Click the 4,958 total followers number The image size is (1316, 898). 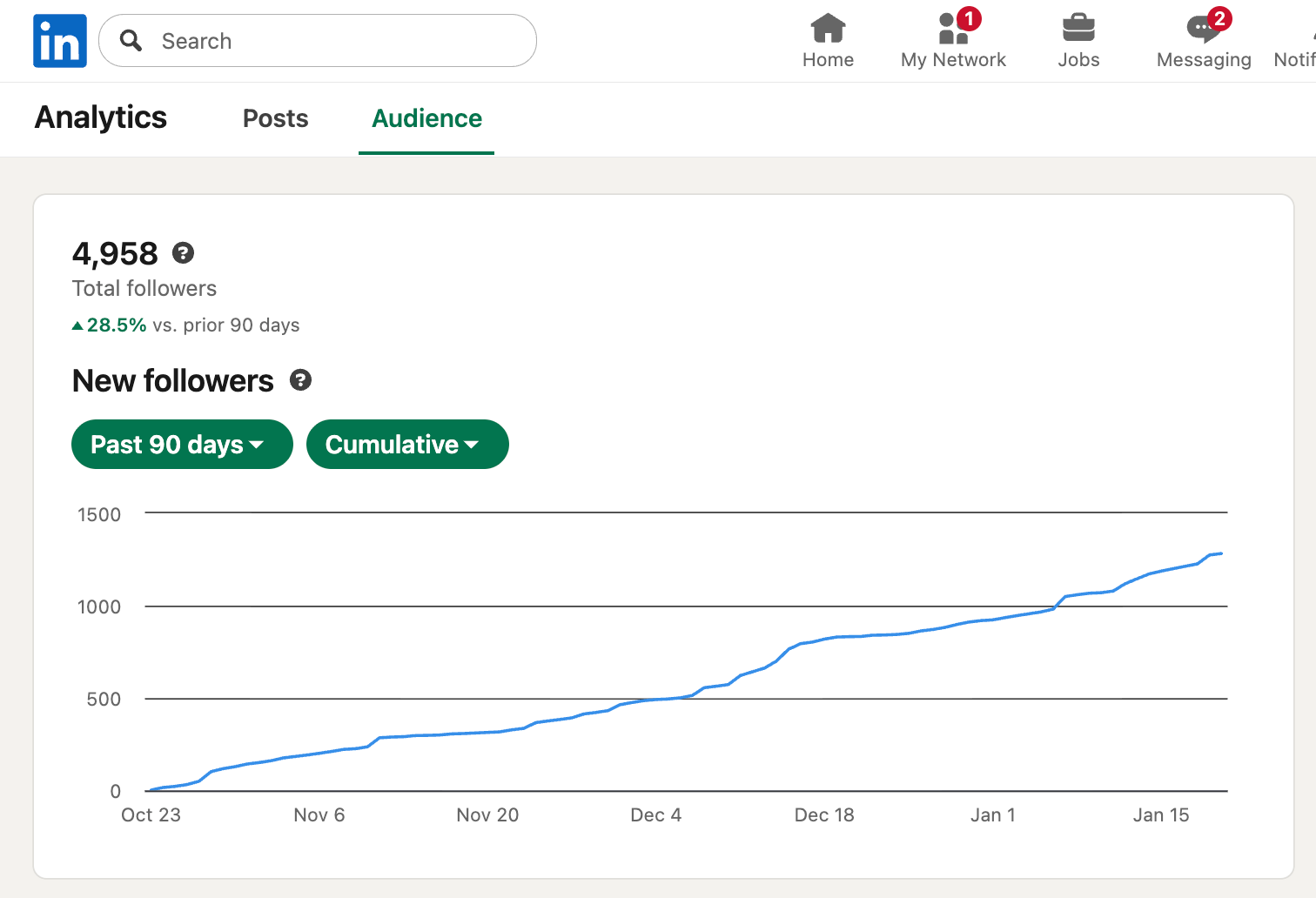[115, 254]
